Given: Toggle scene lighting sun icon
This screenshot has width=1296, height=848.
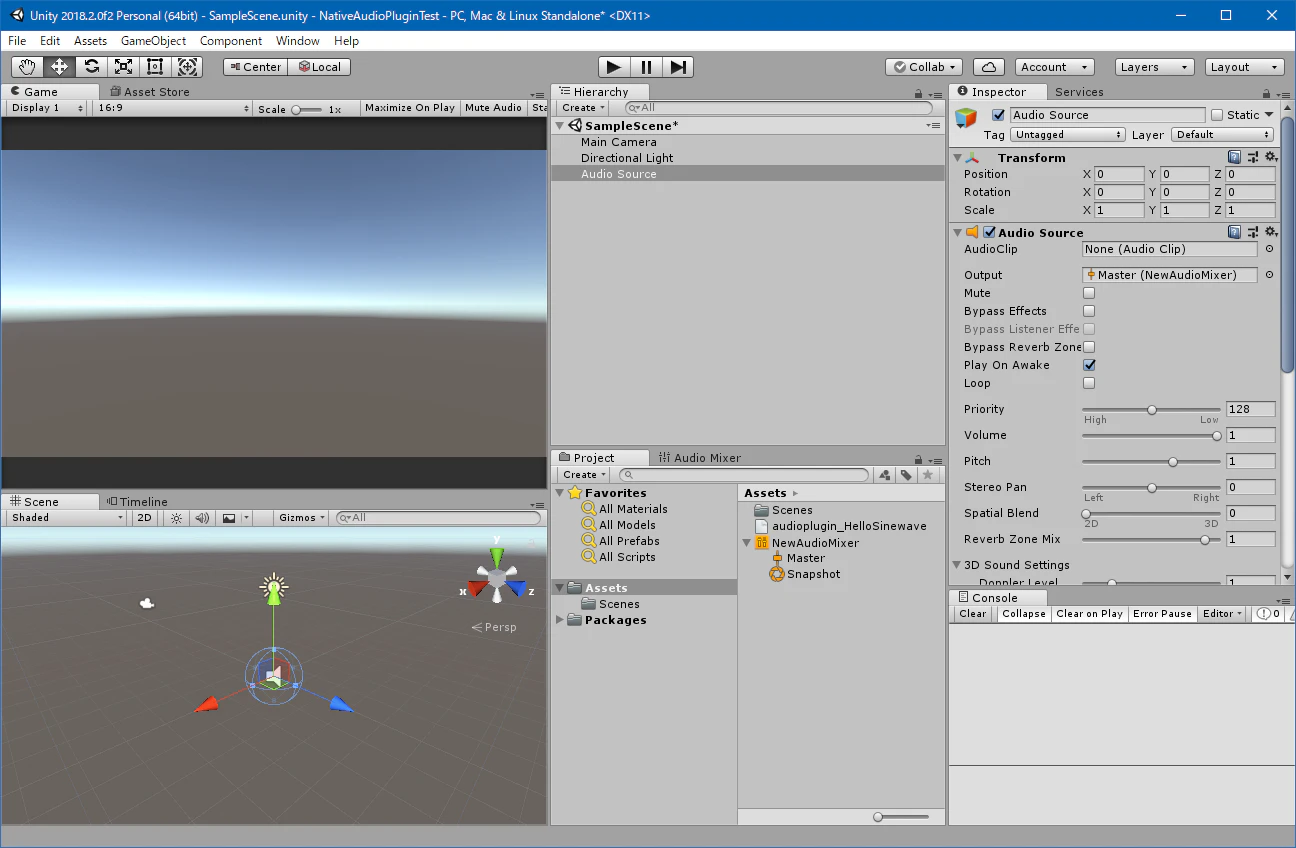Looking at the screenshot, I should [x=177, y=518].
